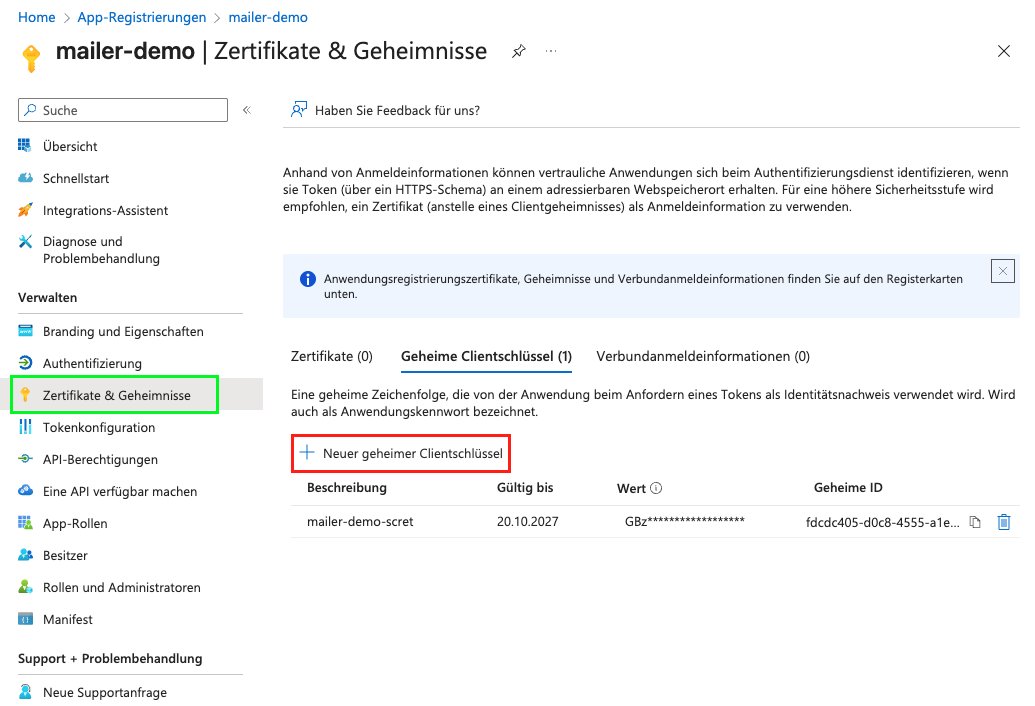This screenshot has width=1035, height=706.
Task: Open the ellipsis more options menu
Action: tap(550, 51)
